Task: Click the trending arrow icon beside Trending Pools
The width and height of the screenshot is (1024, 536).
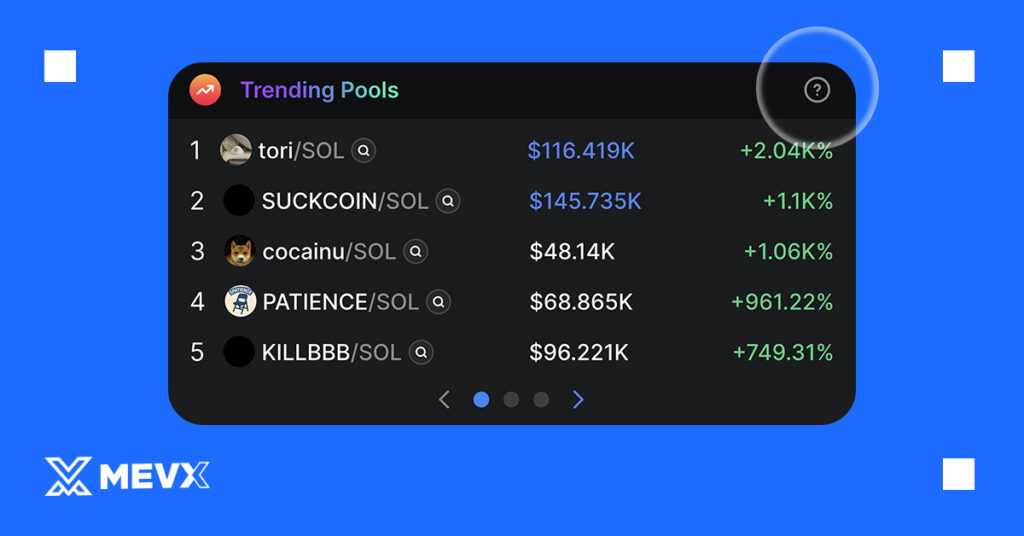Action: (205, 90)
